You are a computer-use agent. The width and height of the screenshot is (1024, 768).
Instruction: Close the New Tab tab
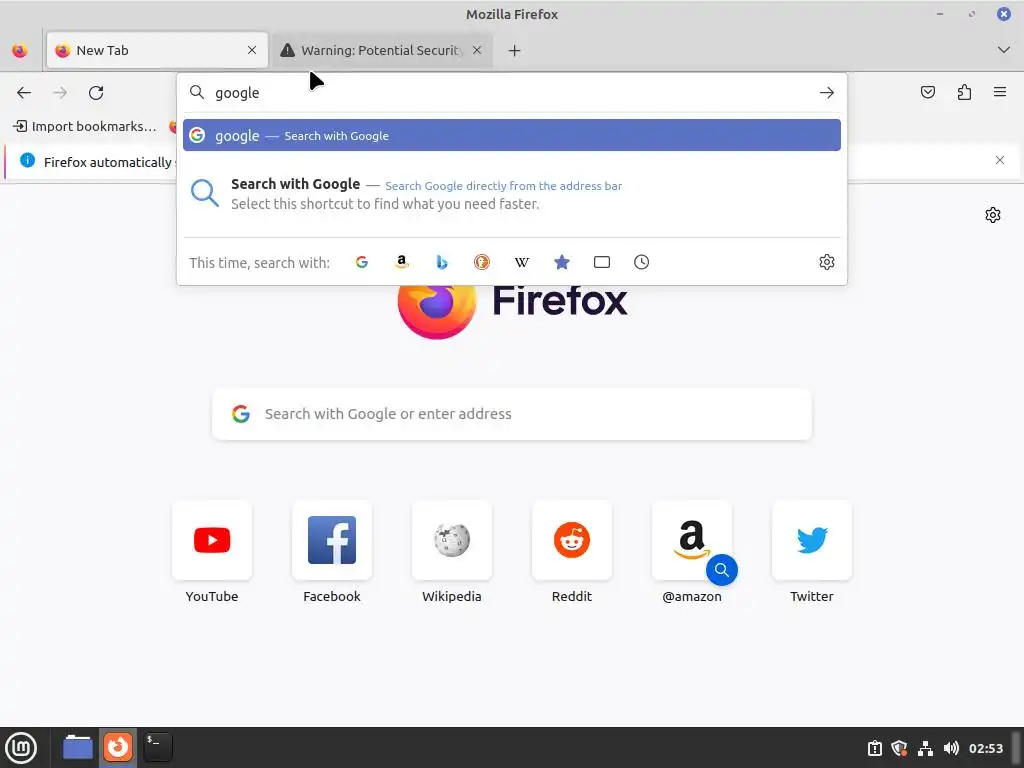click(252, 50)
